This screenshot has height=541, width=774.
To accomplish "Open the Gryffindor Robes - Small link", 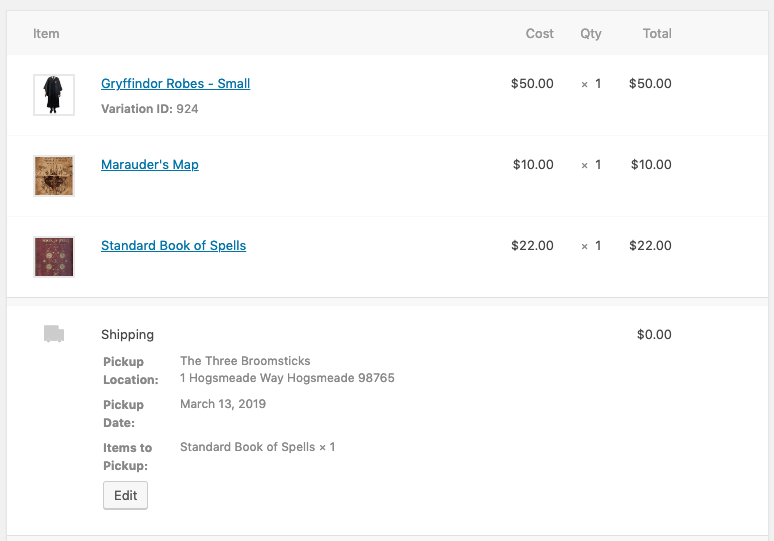I will (175, 84).
